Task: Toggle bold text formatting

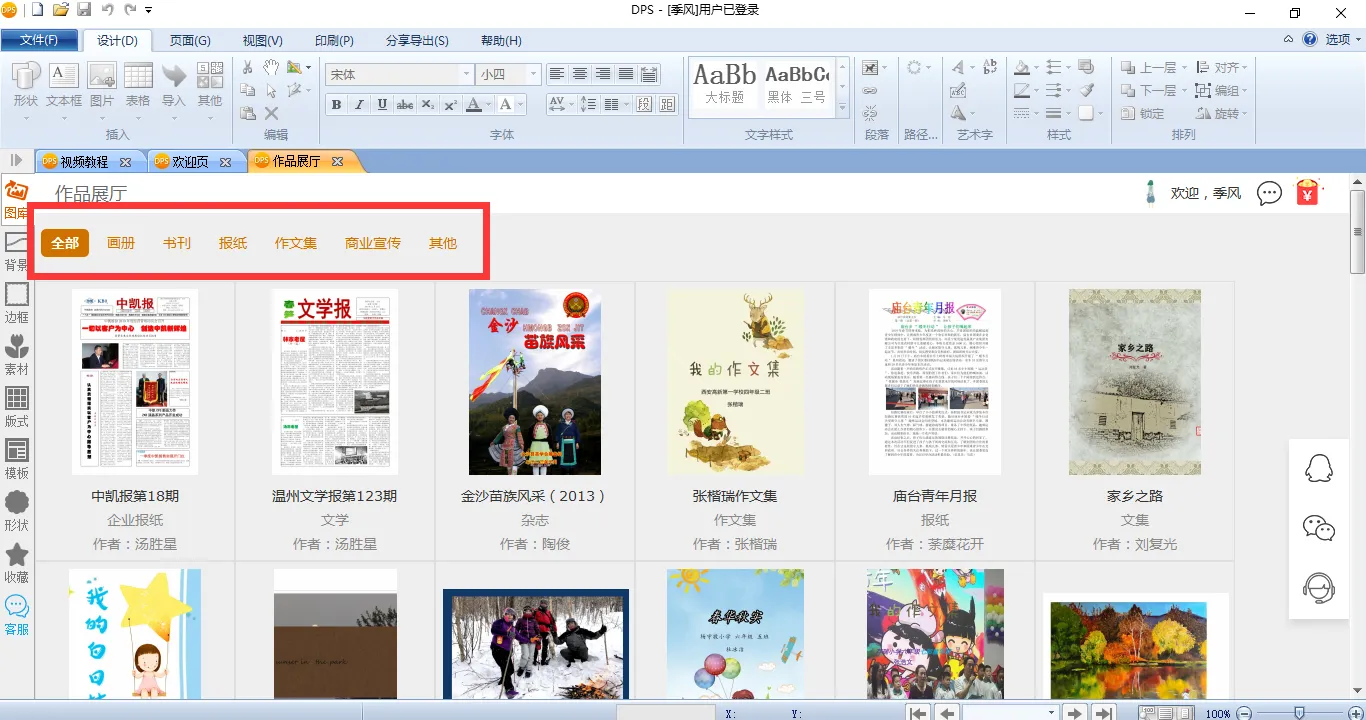Action: tap(336, 105)
